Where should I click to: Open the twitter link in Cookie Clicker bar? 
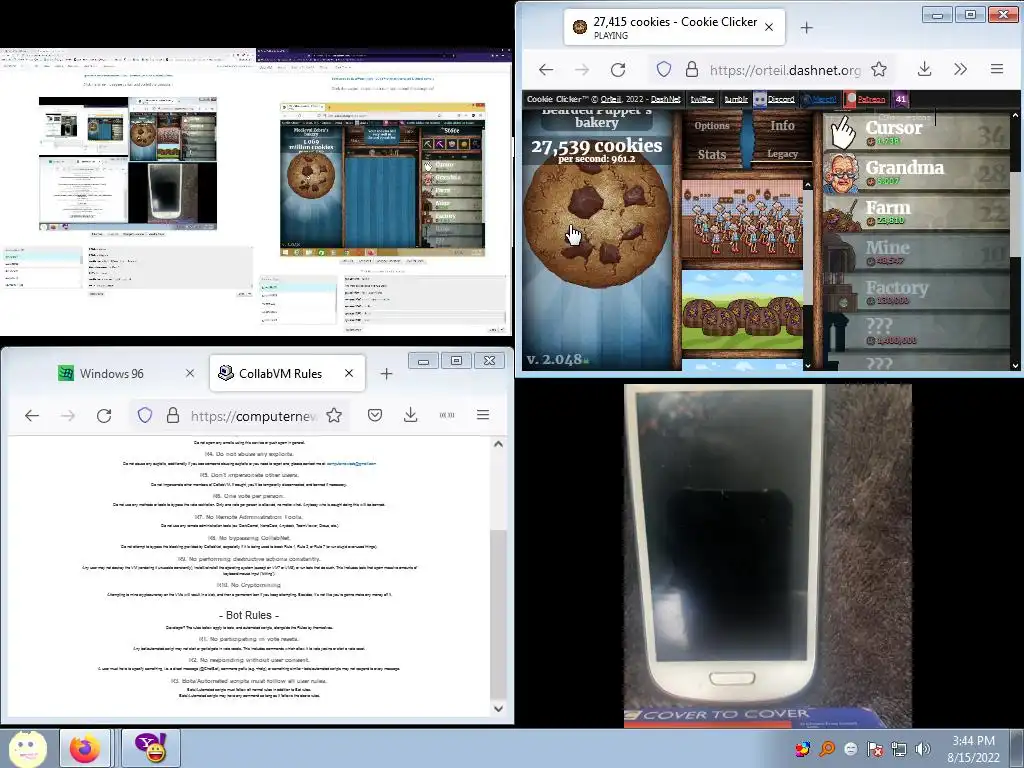coord(702,99)
